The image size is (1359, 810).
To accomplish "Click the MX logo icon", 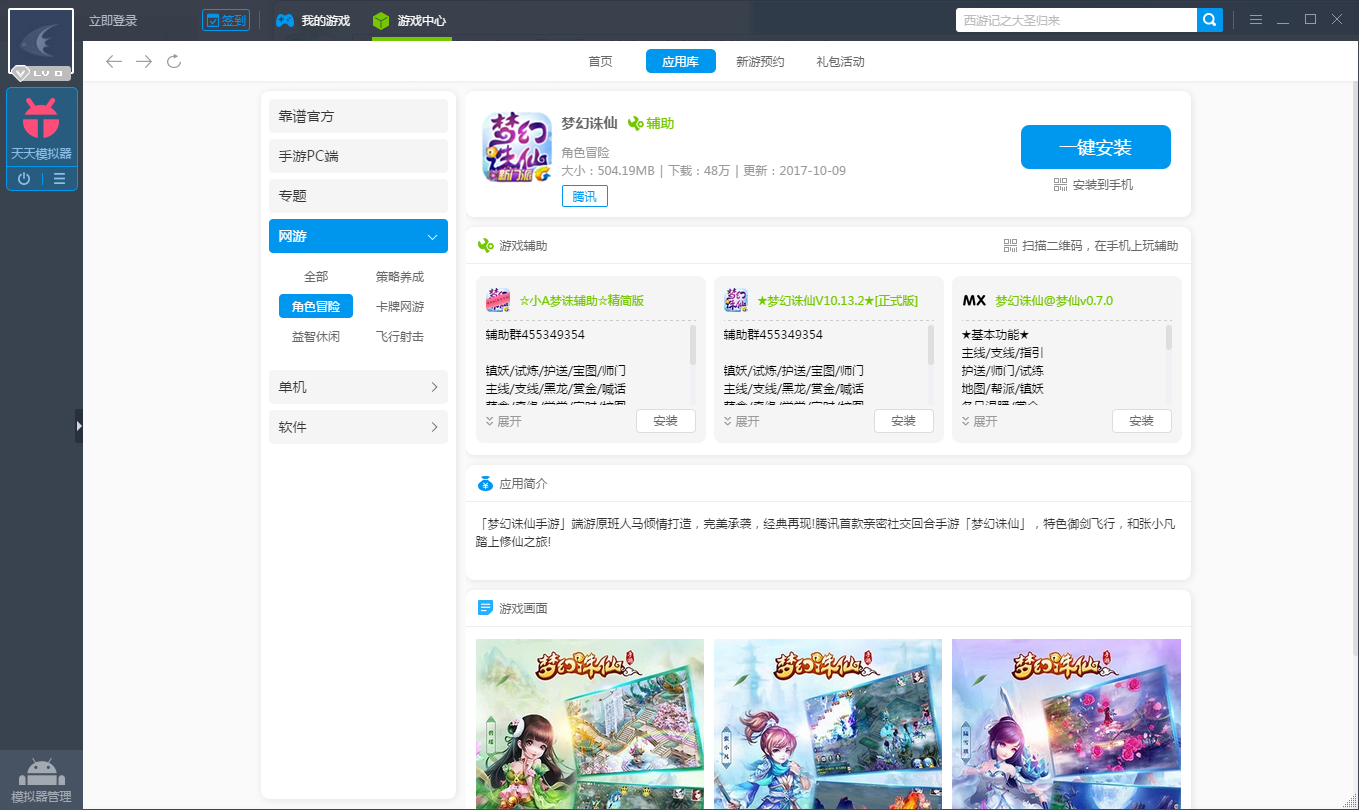I will click(x=974, y=300).
